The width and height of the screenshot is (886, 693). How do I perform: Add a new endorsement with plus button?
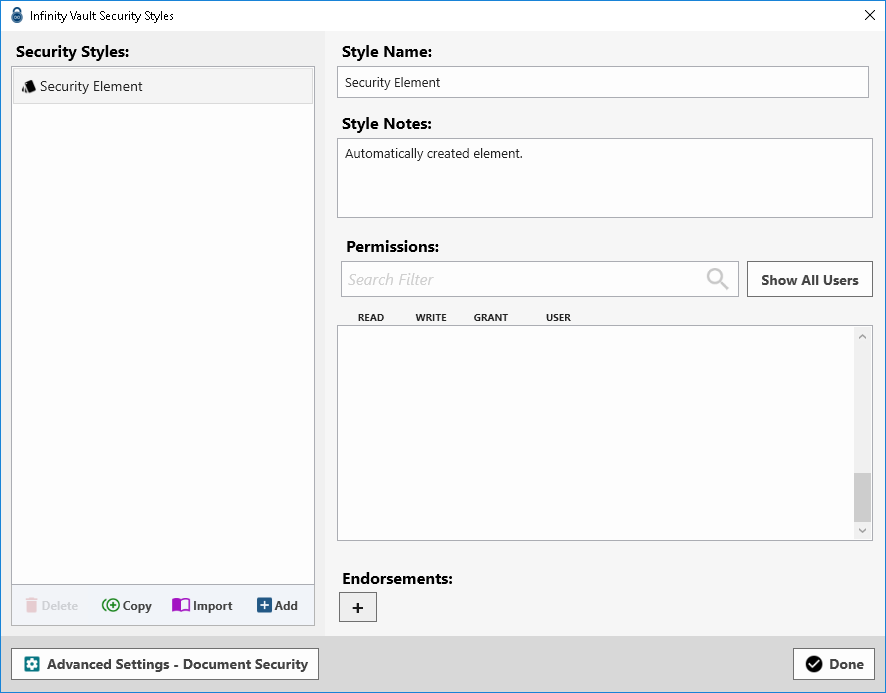(x=358, y=607)
